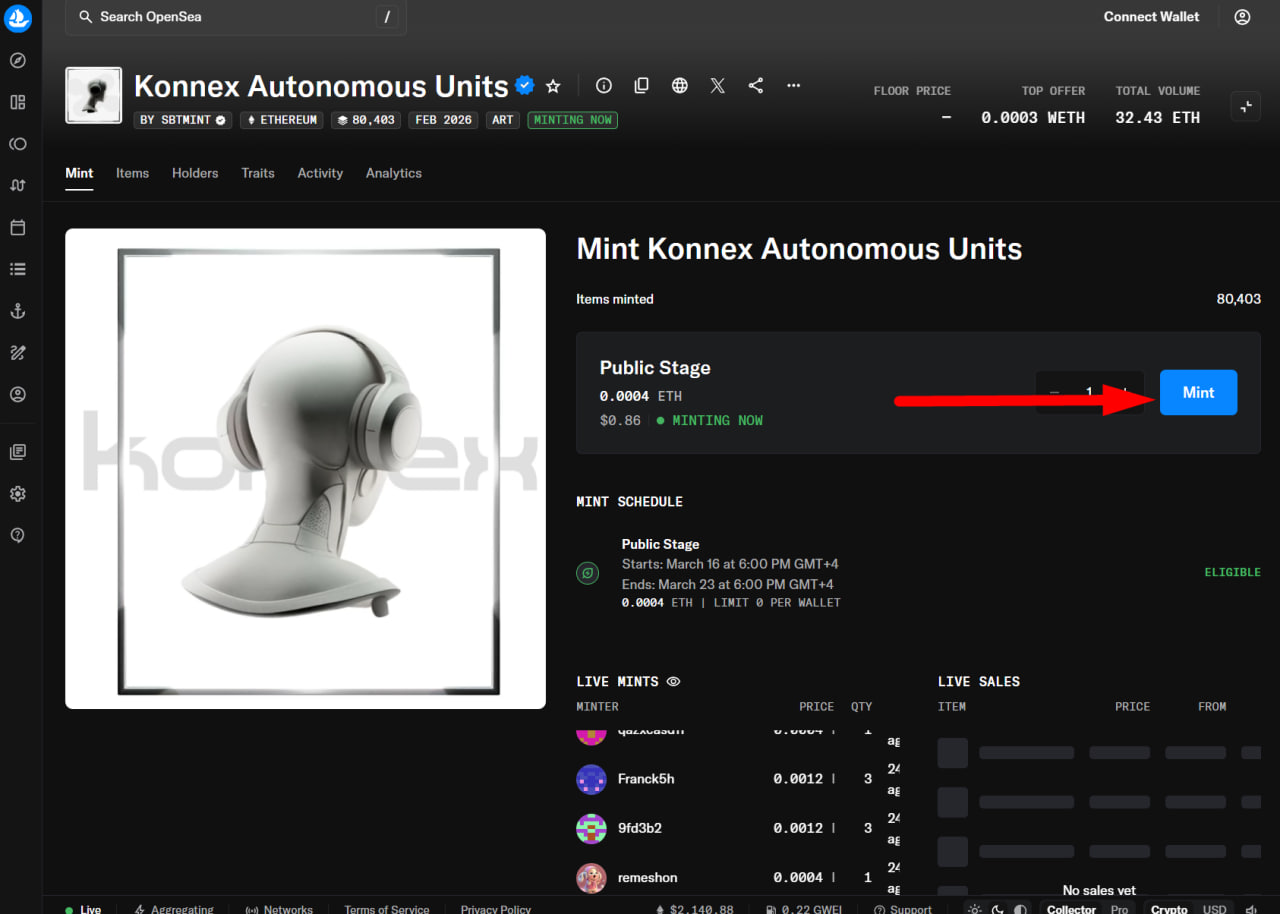The height and width of the screenshot is (914, 1280).
Task: Switch to the Activity tab
Action: (x=320, y=173)
